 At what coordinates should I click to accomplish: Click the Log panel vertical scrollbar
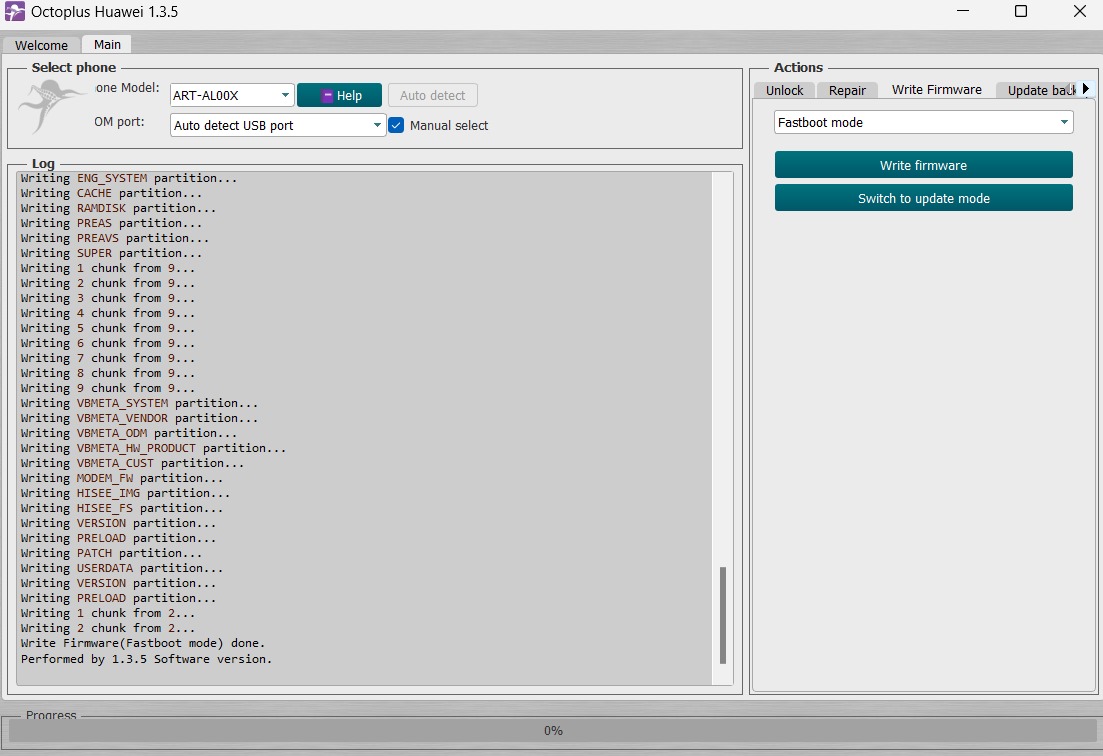click(x=723, y=614)
